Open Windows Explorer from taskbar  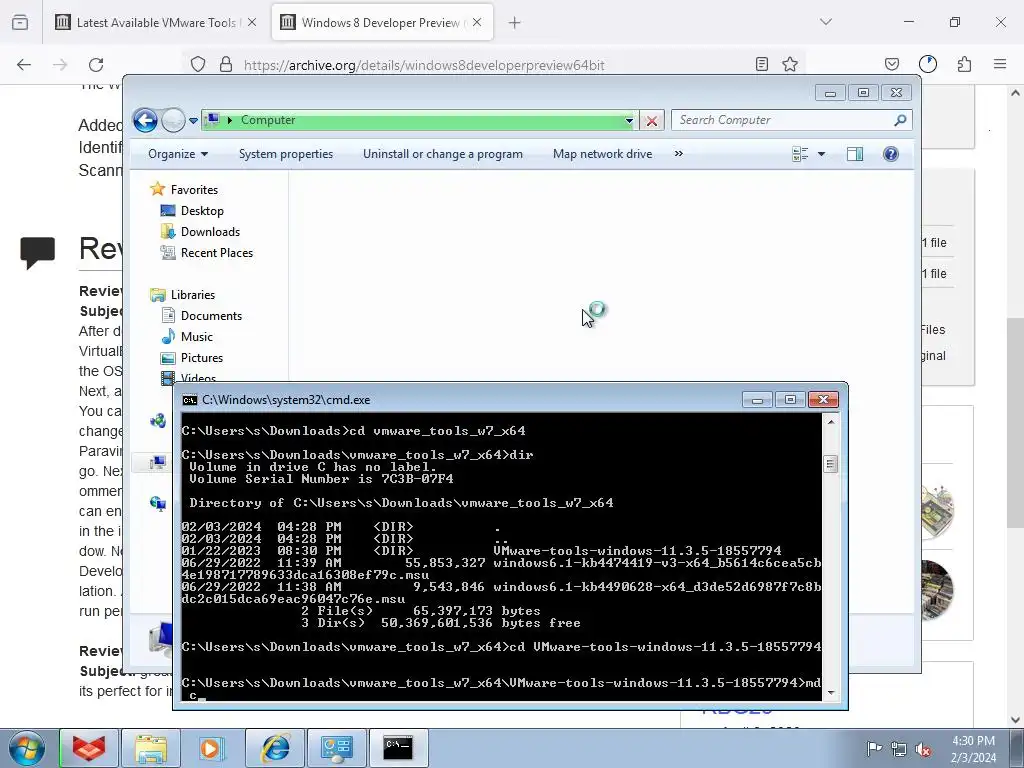point(151,748)
